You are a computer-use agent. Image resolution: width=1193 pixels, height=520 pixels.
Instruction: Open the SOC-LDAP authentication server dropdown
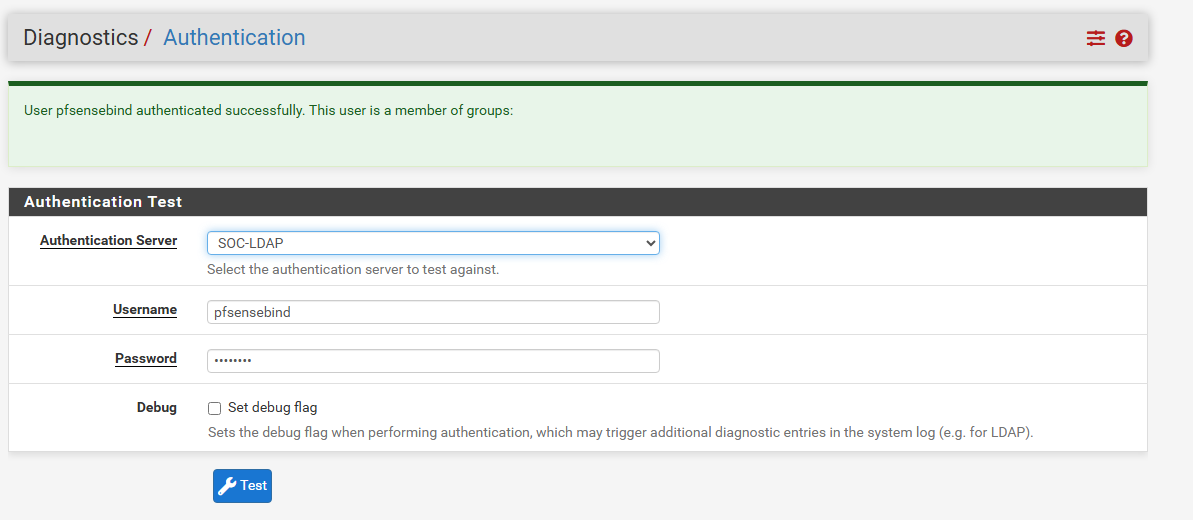pos(433,243)
